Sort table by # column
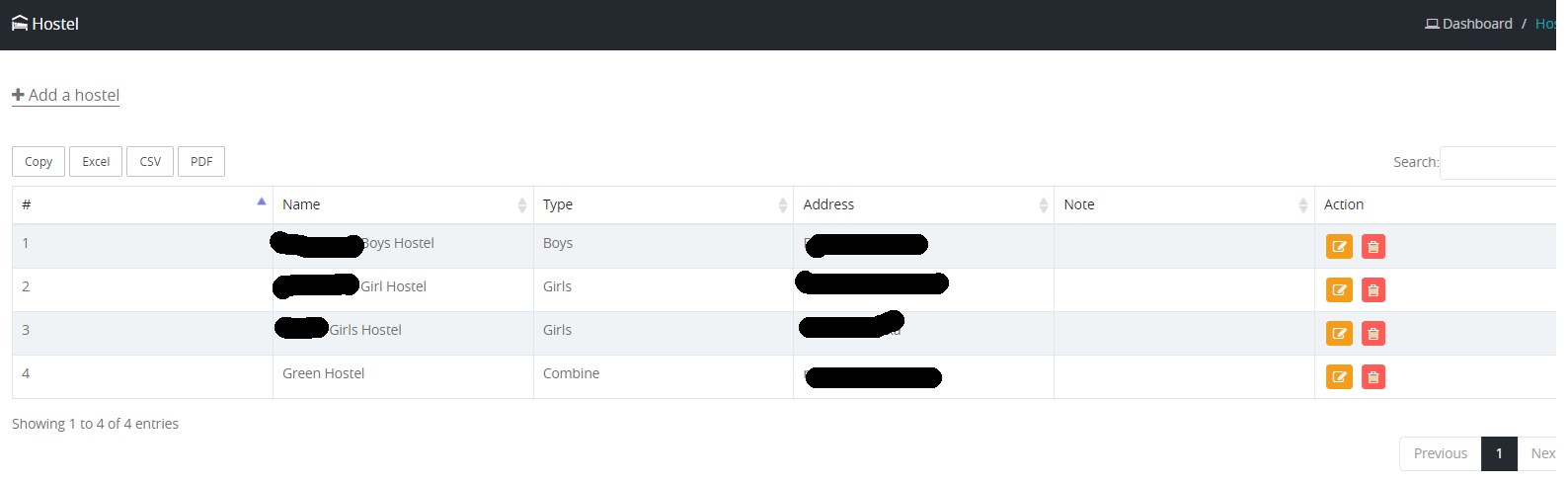Image resolution: width=1568 pixels, height=483 pixels. 141,204
